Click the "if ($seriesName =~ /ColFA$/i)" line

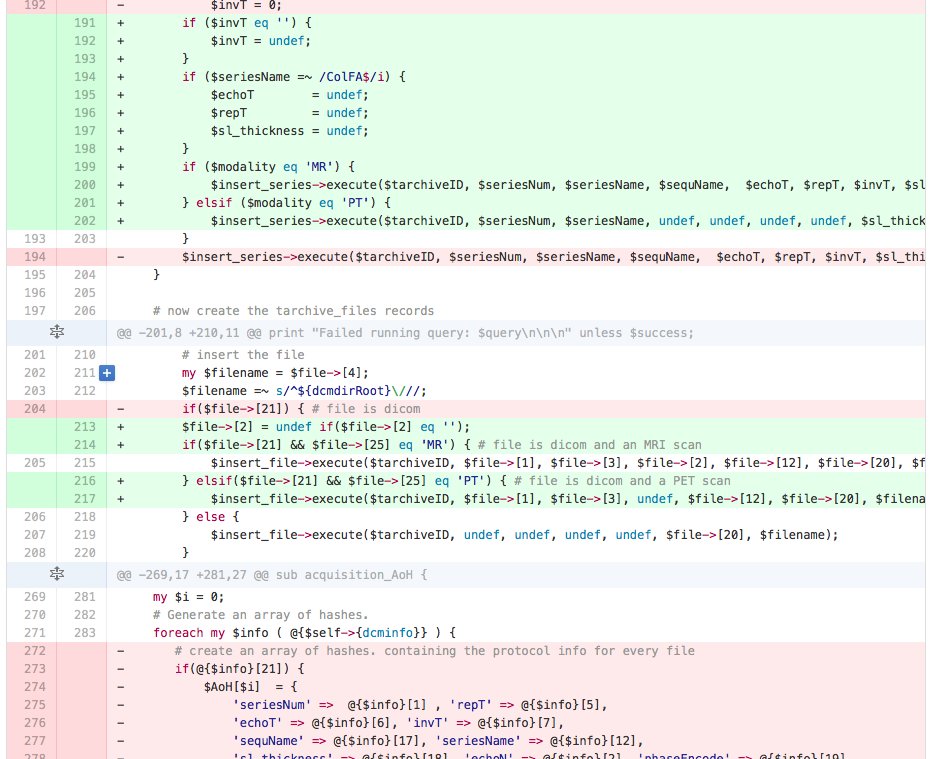coord(293,77)
